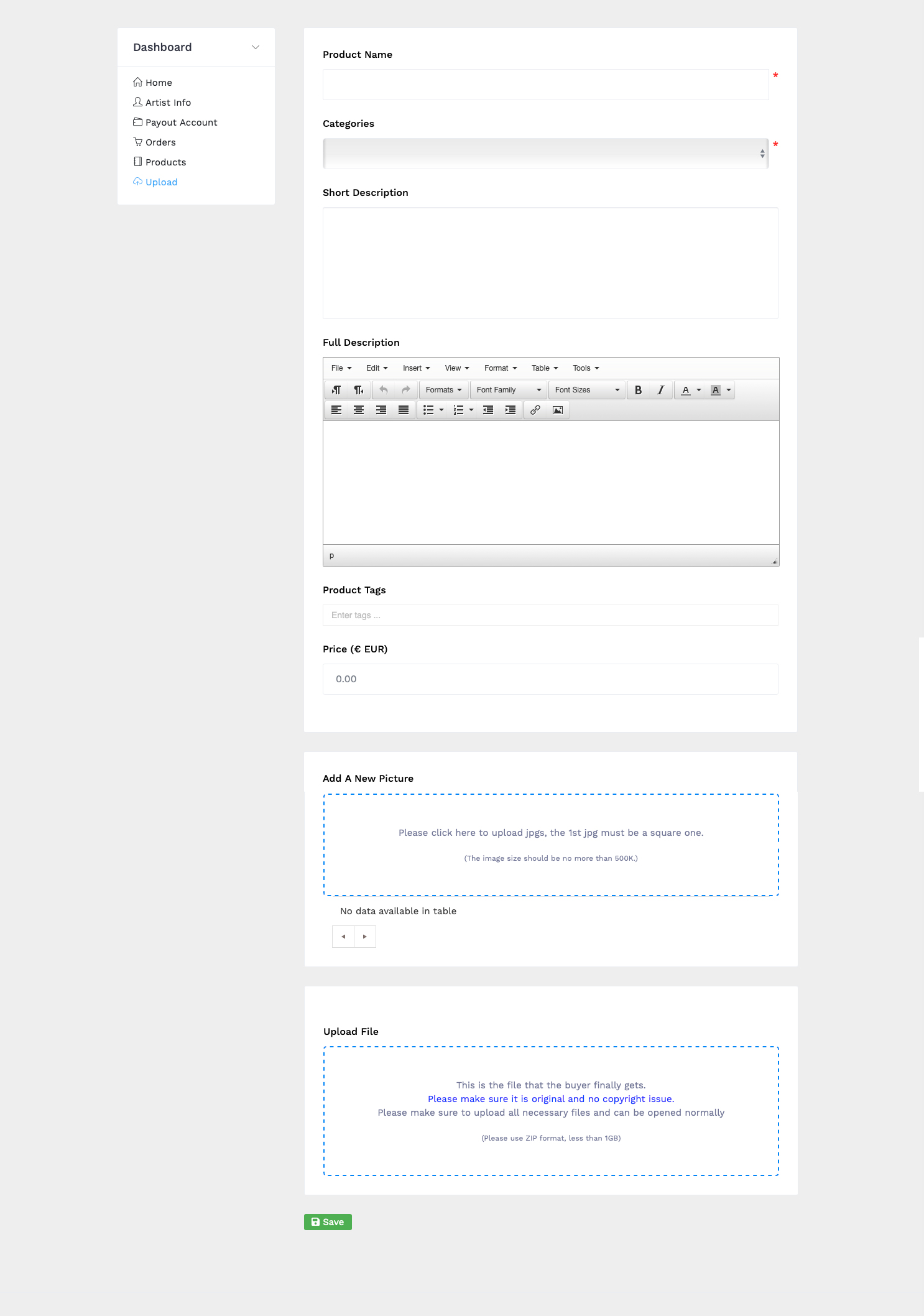
Task: Align text left
Action: tap(336, 410)
